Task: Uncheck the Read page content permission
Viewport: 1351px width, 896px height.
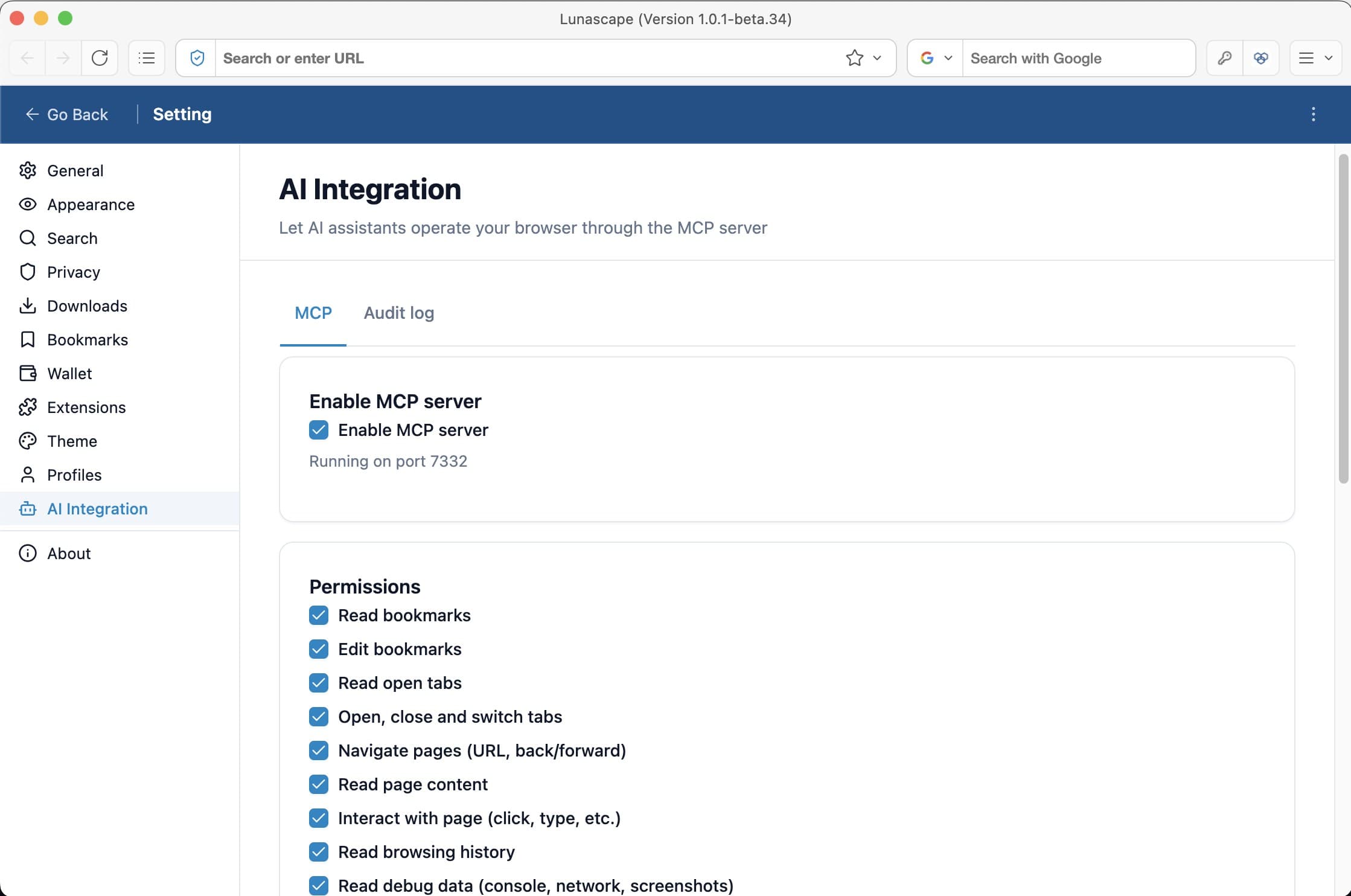Action: tap(319, 784)
